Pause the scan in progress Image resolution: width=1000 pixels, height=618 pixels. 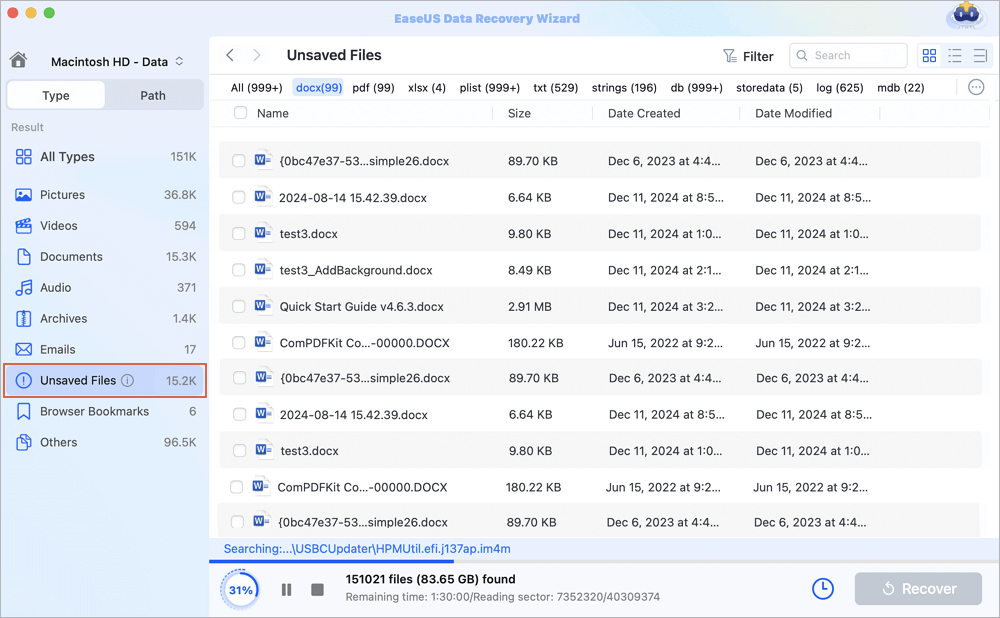click(286, 590)
